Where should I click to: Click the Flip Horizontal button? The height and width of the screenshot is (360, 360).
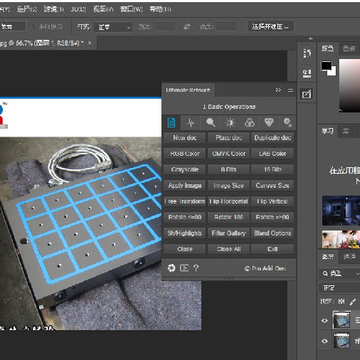coord(228,201)
